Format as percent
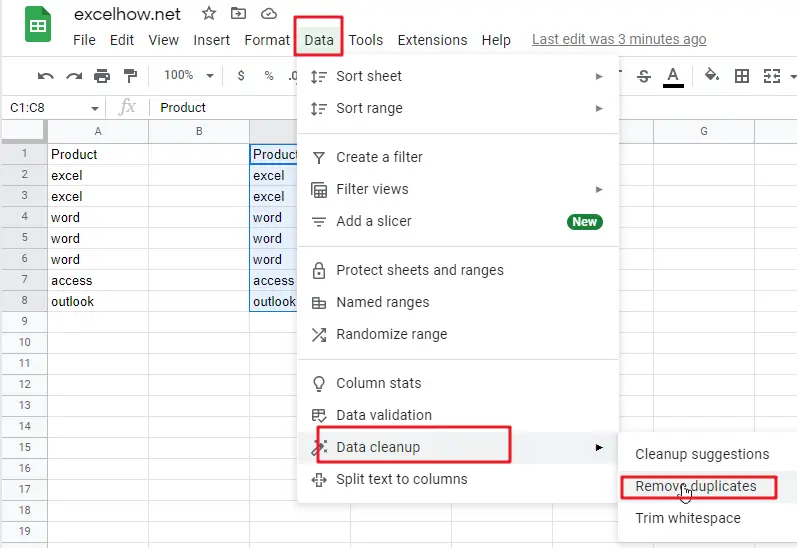 pos(269,76)
